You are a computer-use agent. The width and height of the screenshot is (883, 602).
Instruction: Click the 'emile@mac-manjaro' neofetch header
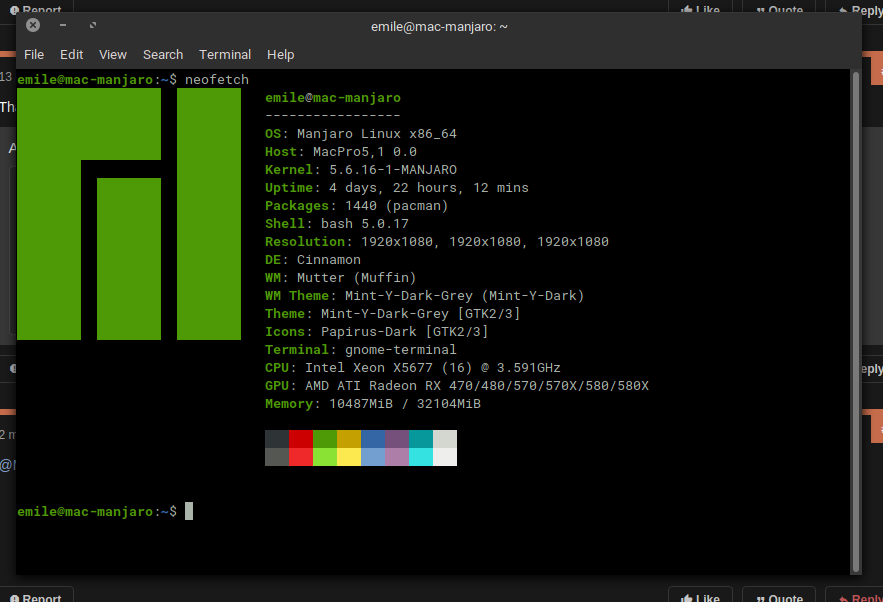[333, 98]
